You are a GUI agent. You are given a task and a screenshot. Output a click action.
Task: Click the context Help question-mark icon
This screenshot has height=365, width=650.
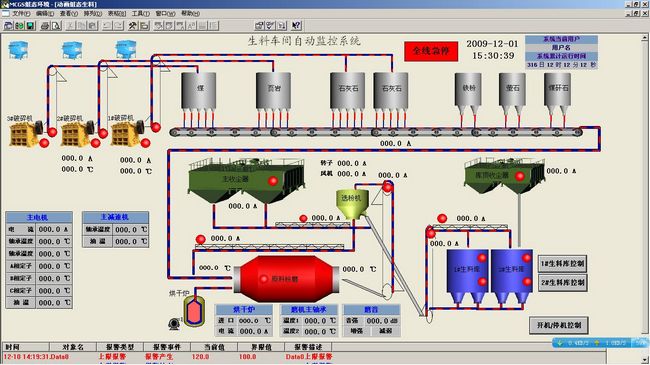tap(296, 26)
